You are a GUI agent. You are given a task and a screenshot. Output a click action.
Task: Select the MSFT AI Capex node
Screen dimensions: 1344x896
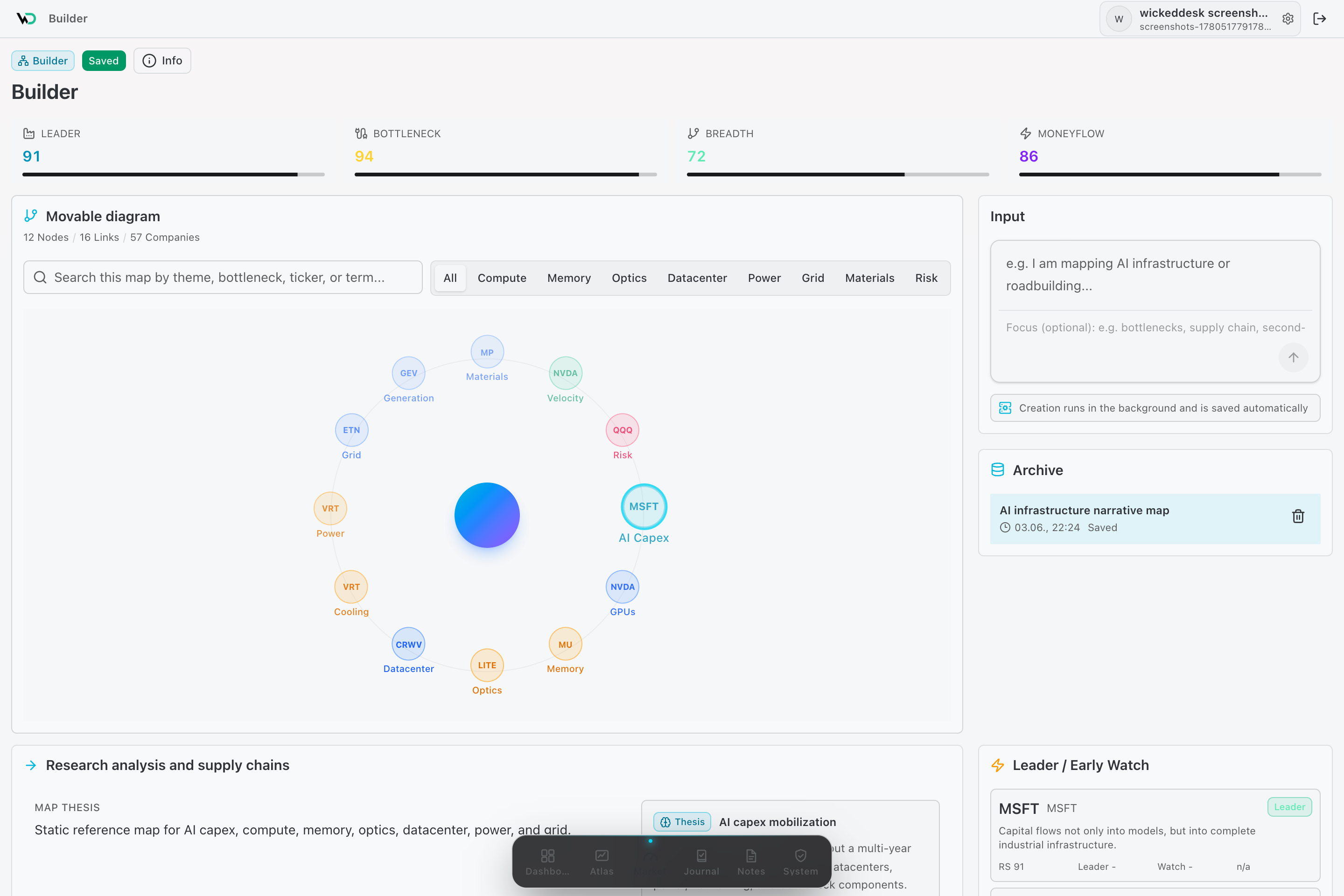pos(644,507)
